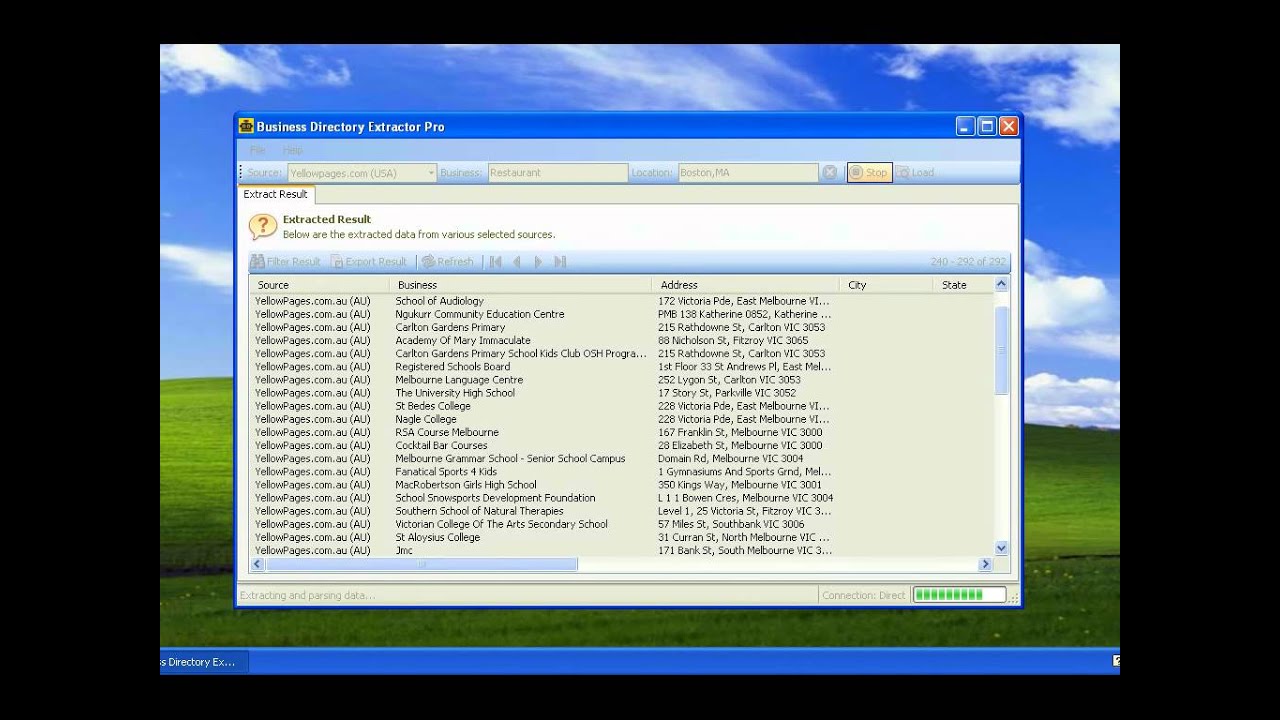Click the horizontal scrollbar thumb
The image size is (1280, 720).
[421, 564]
